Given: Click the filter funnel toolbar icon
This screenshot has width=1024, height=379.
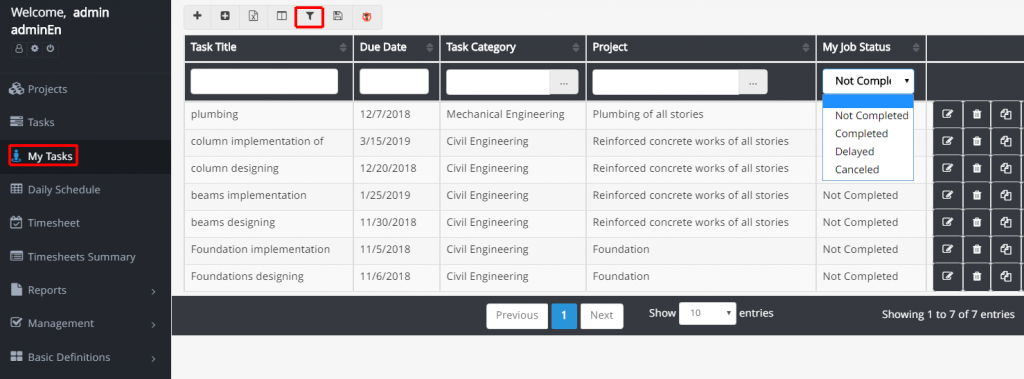Looking at the screenshot, I should click(310, 16).
